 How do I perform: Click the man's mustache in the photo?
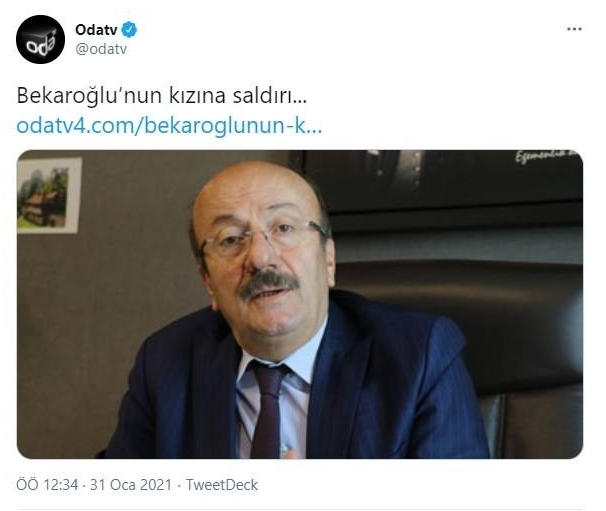pos(268,284)
